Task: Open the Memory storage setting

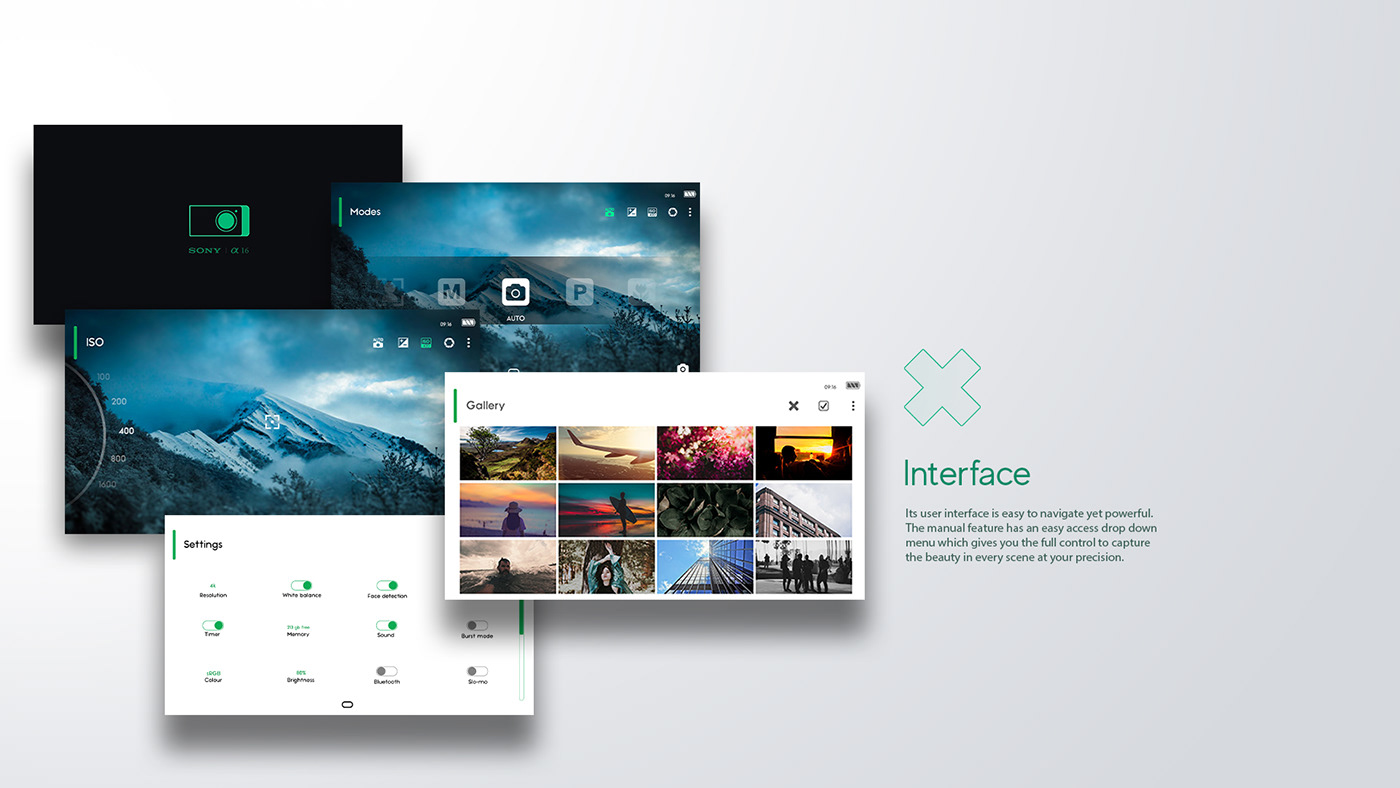Action: pyautogui.click(x=298, y=631)
